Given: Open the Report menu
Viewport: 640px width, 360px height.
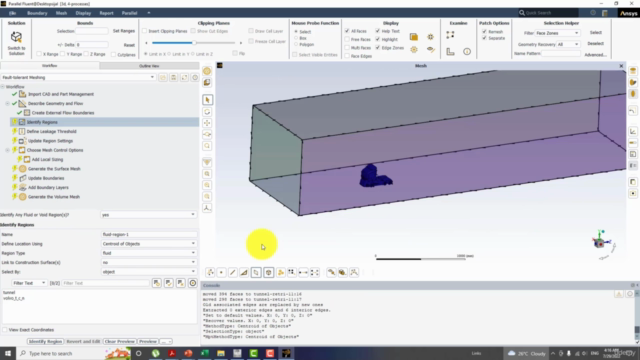Looking at the screenshot, I should (x=106, y=13).
